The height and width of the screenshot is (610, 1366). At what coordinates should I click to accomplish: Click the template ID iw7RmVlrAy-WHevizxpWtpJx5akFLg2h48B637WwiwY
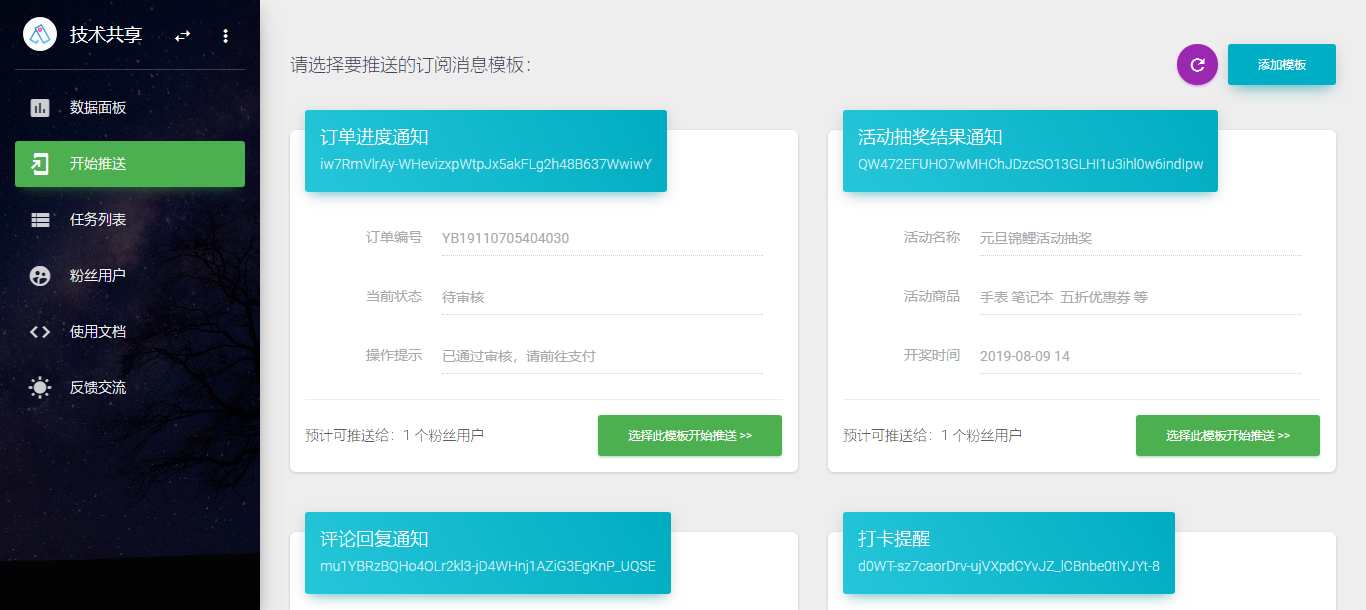[486, 164]
